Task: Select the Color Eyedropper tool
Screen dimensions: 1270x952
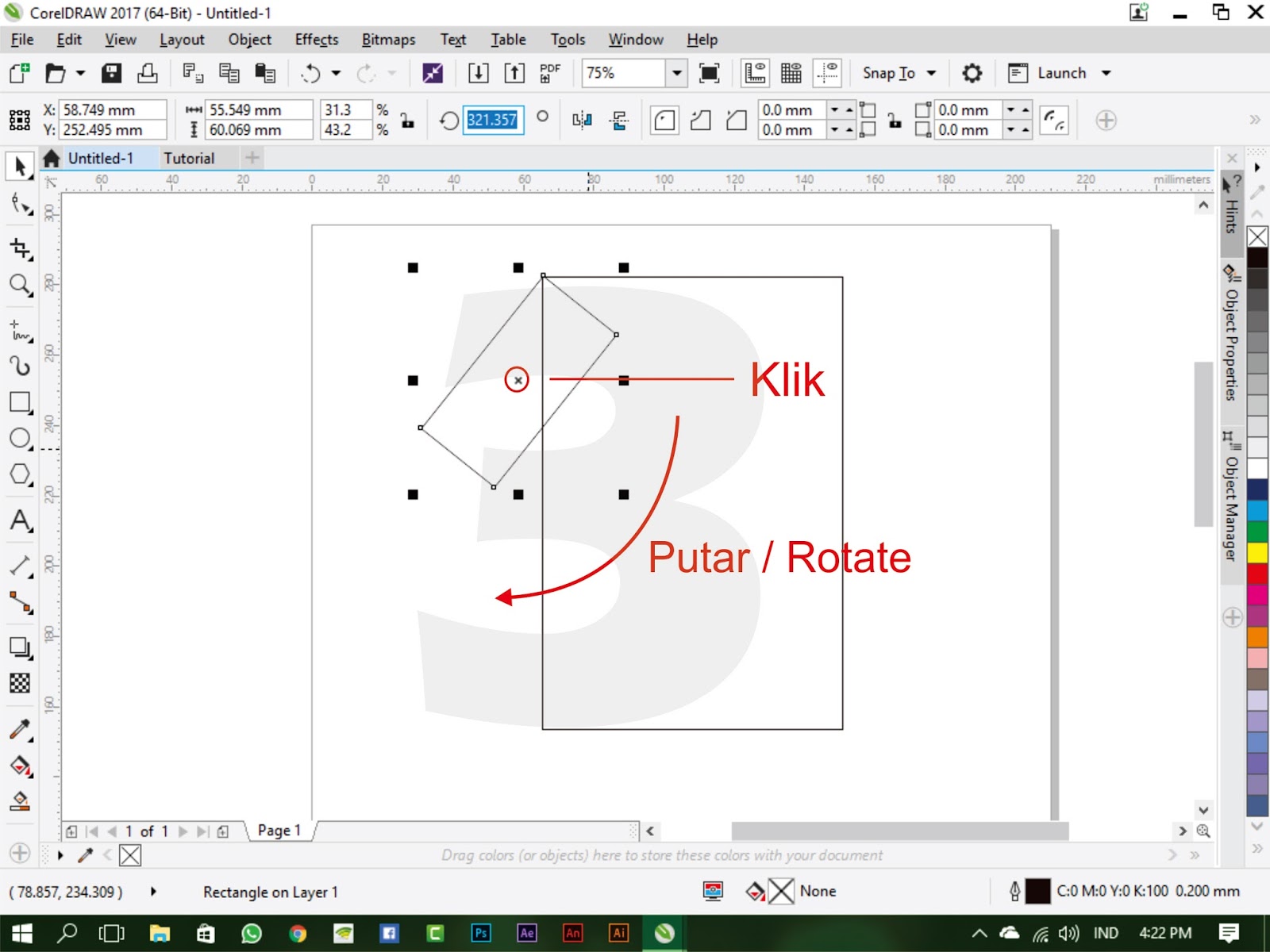Action: (20, 729)
